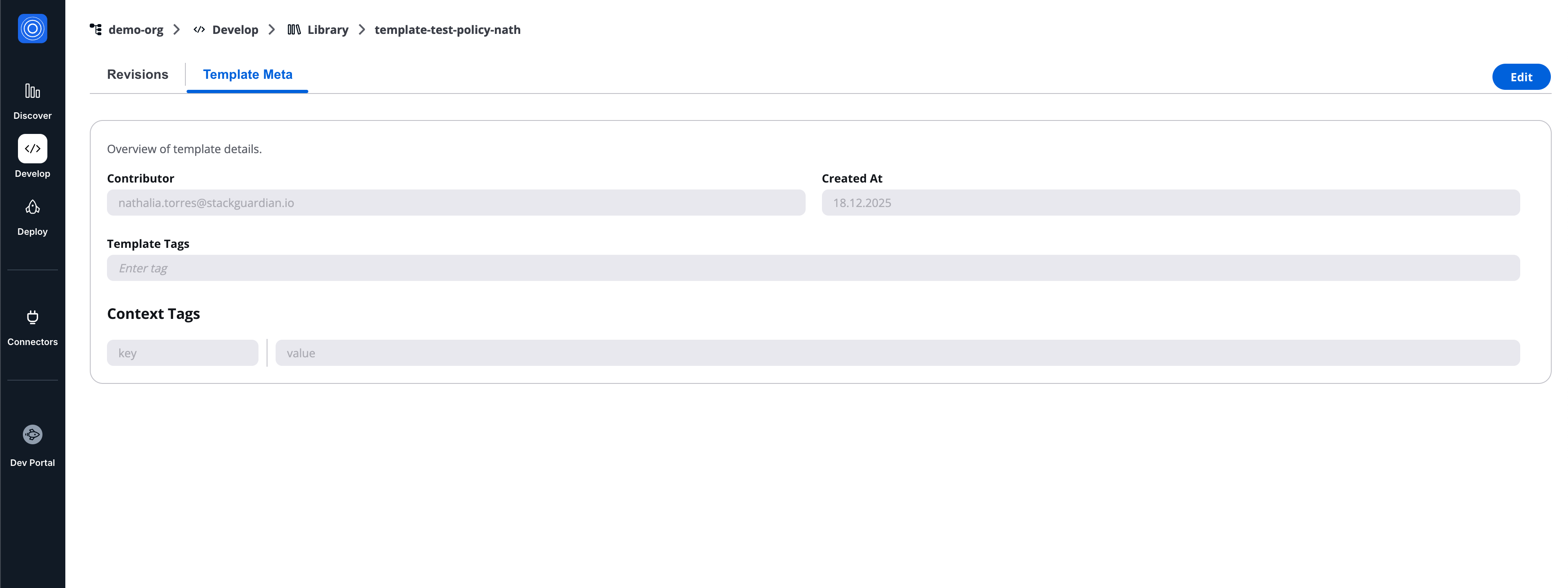Open the Dev Portal icon
Screen dimensions: 1568x588
click(32, 434)
